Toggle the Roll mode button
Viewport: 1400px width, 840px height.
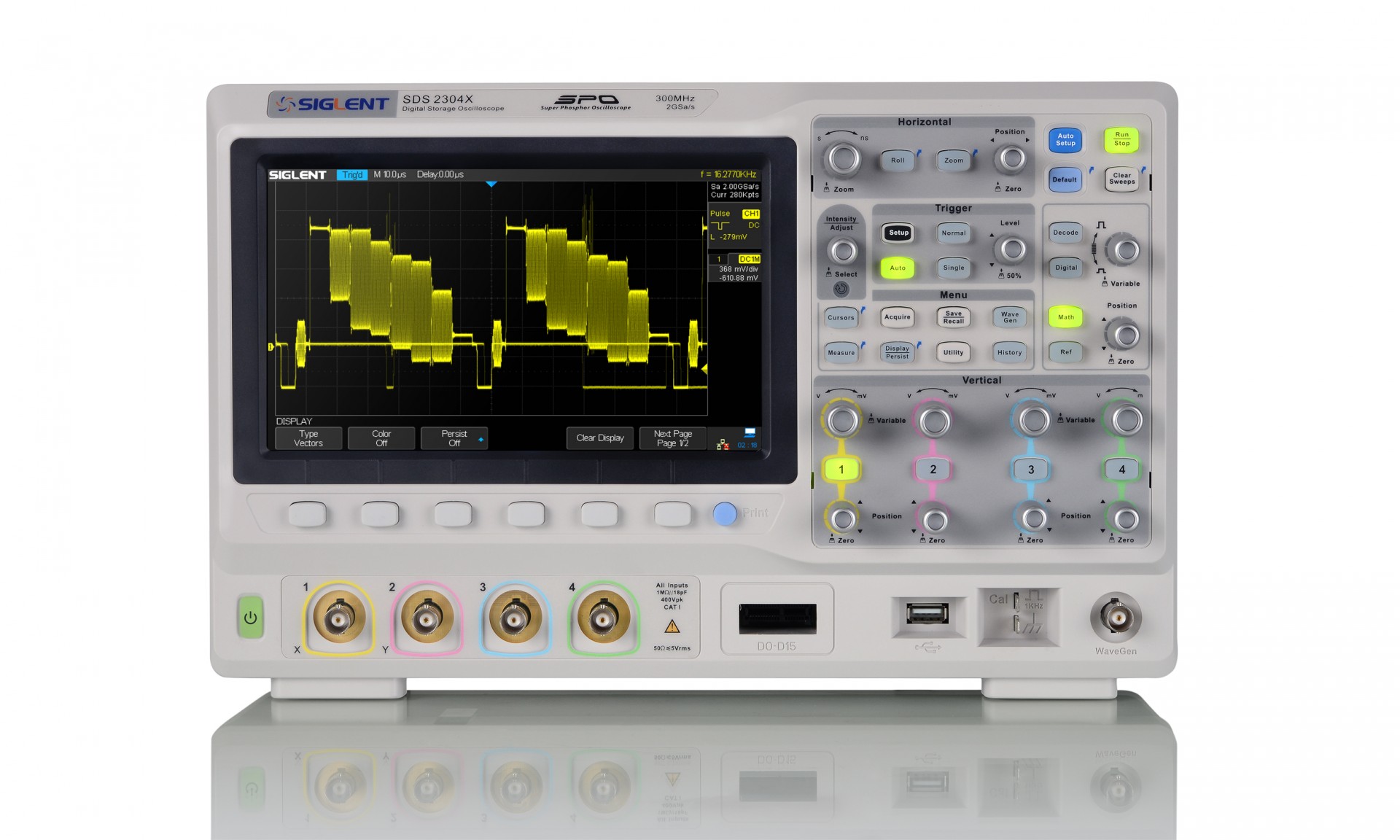click(898, 160)
